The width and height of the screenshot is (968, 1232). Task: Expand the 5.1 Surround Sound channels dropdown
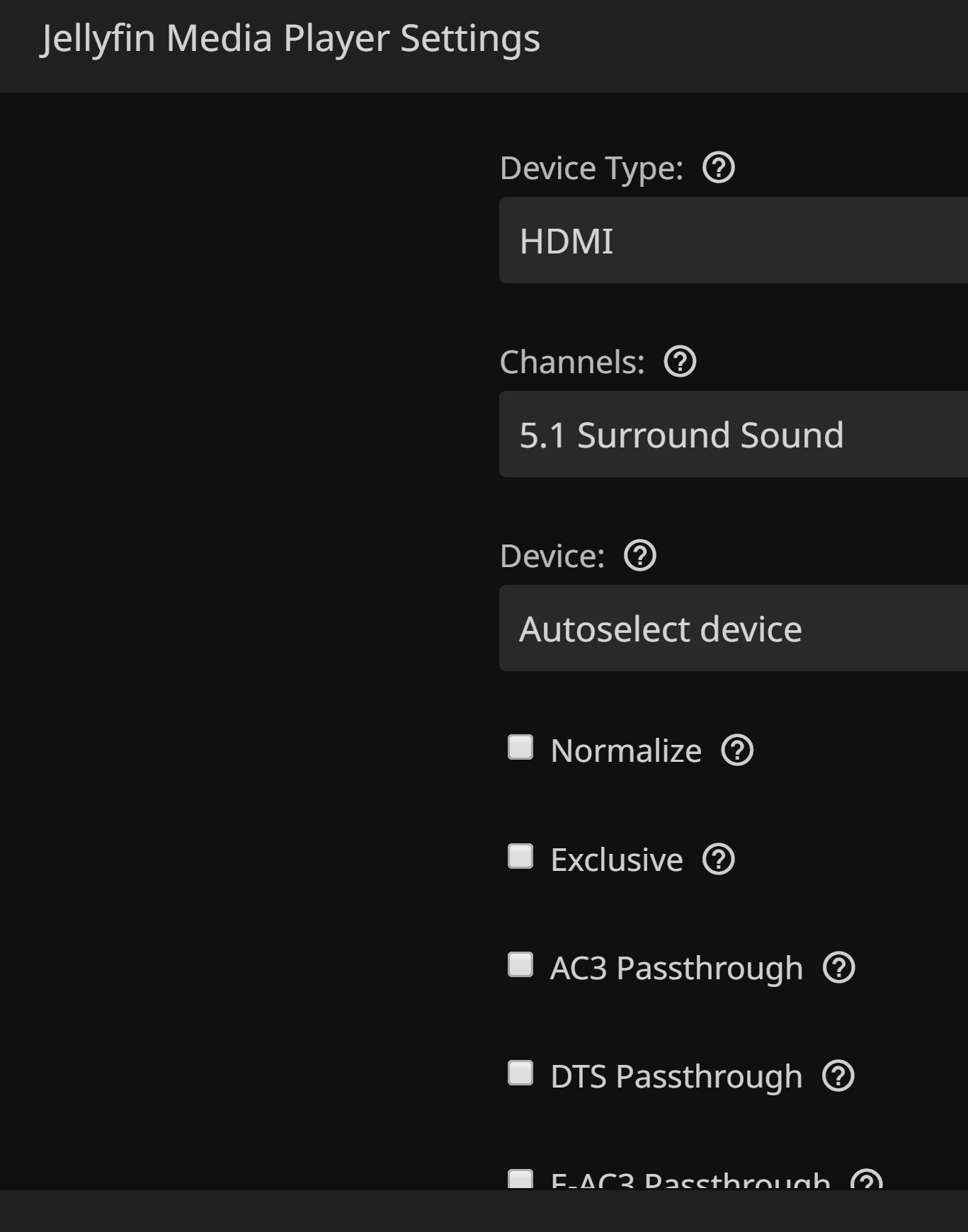coord(733,435)
